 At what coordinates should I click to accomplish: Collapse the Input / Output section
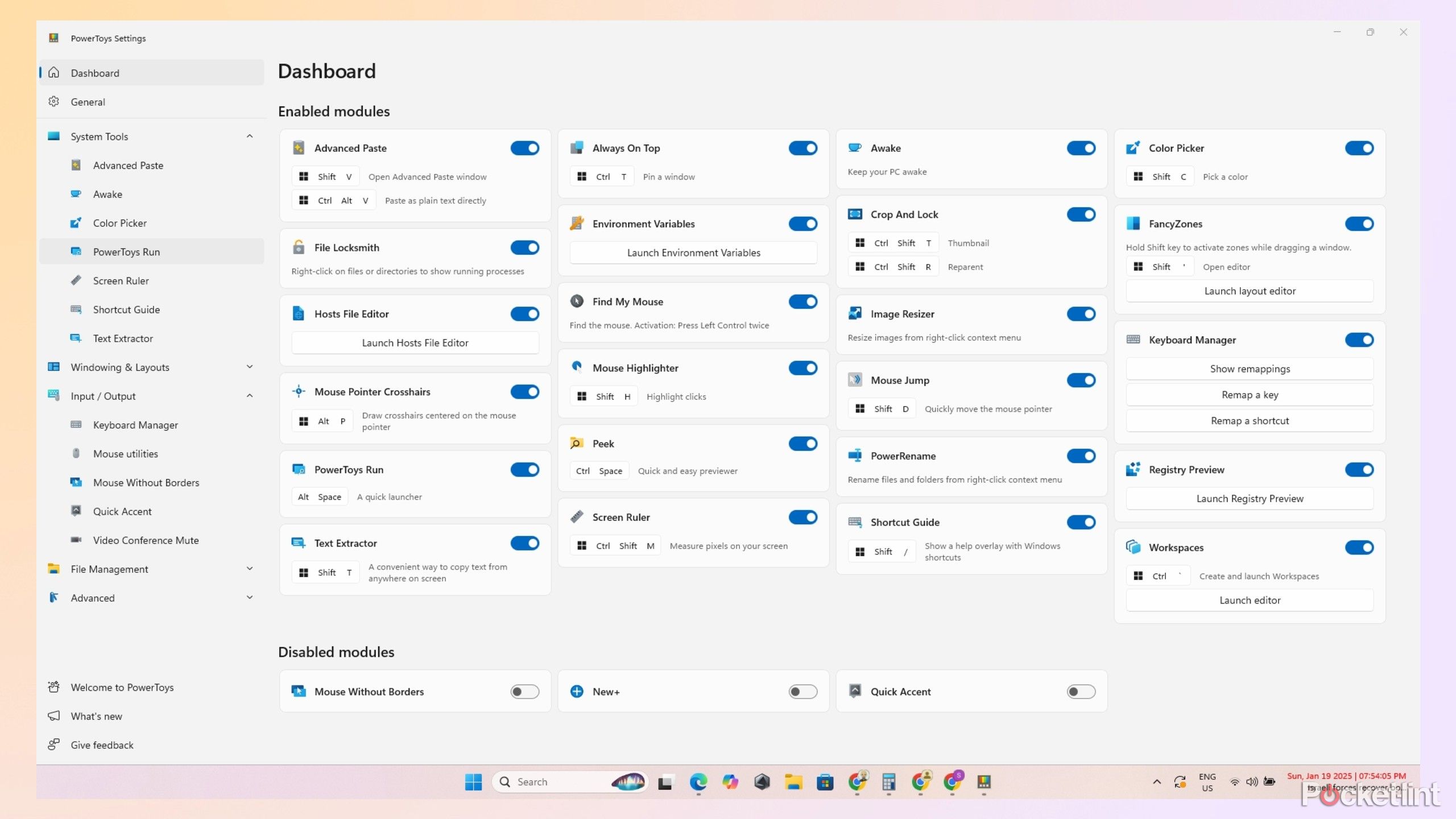coord(250,396)
